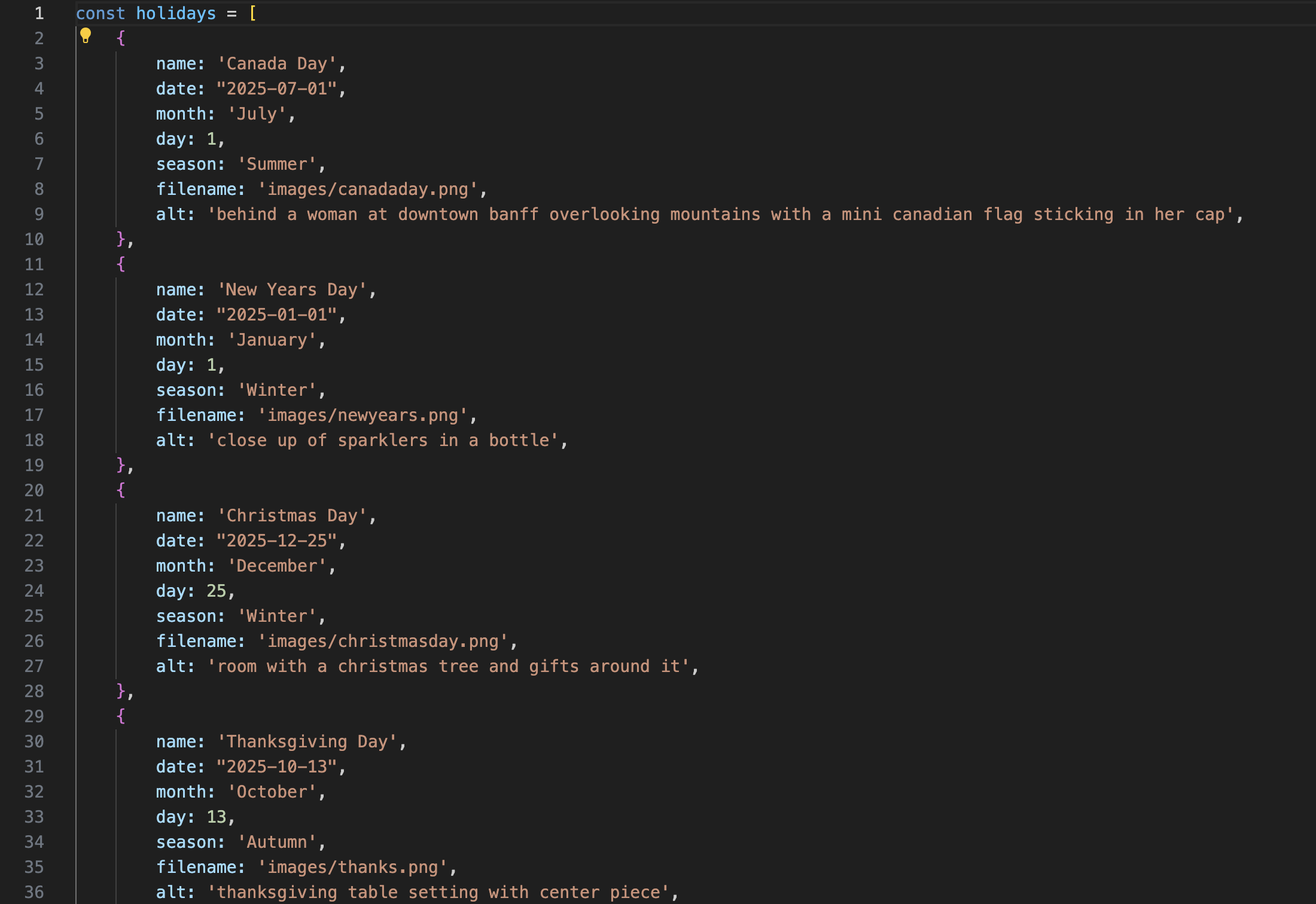
Task: Click the 'day' key on line 6
Action: tap(171, 139)
